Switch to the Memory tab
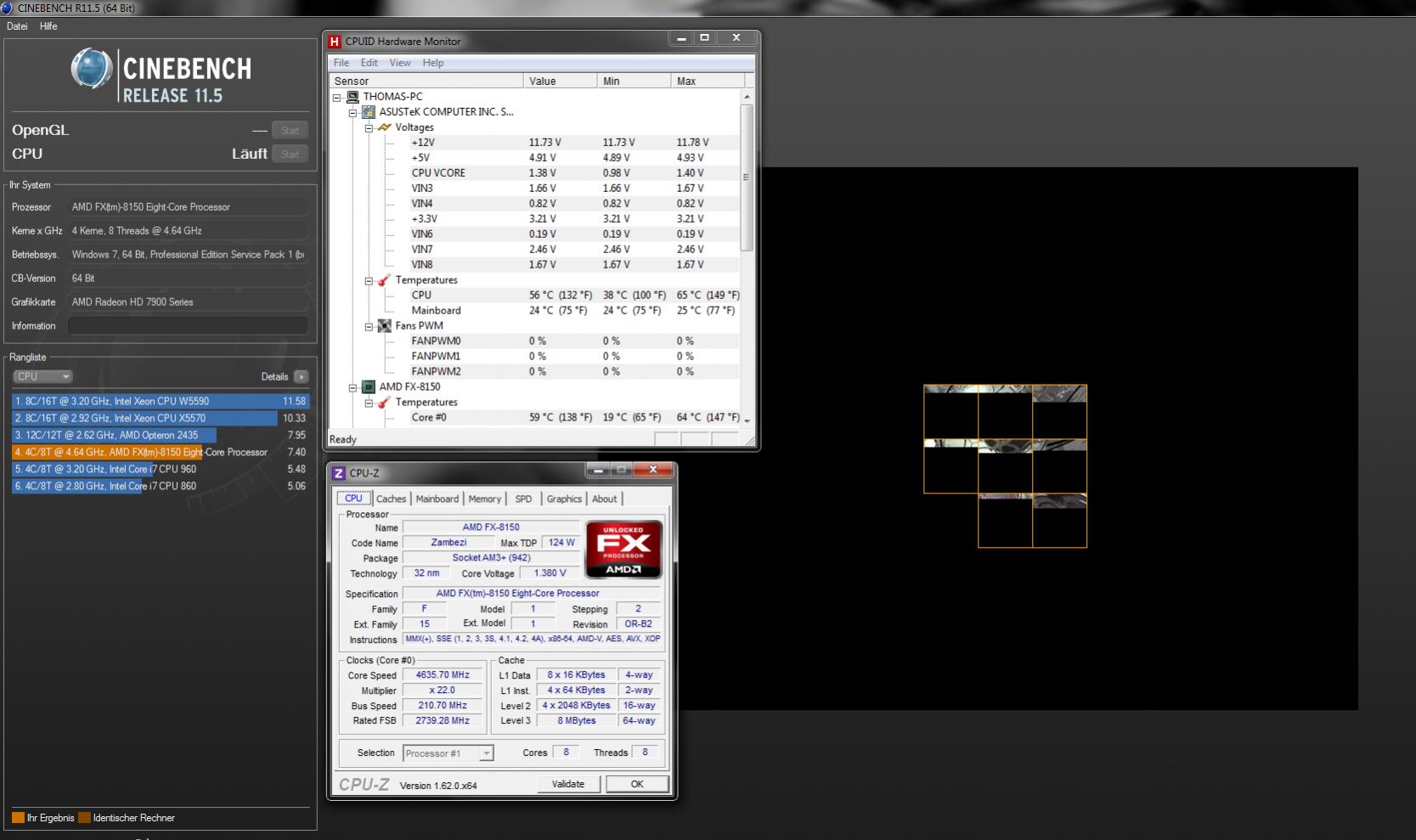Viewport: 1416px width, 840px height. 485,499
